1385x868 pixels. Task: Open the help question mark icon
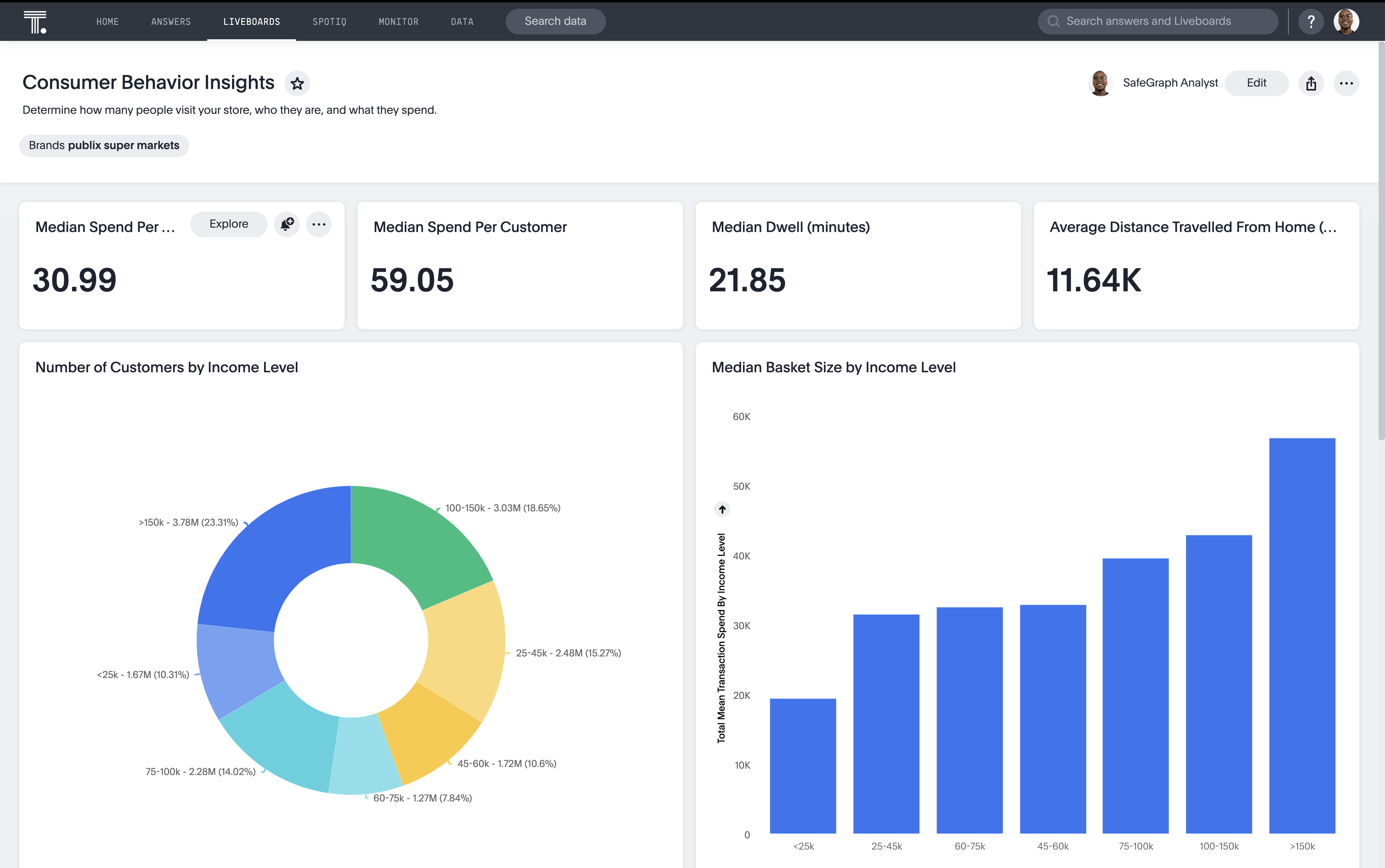tap(1311, 22)
